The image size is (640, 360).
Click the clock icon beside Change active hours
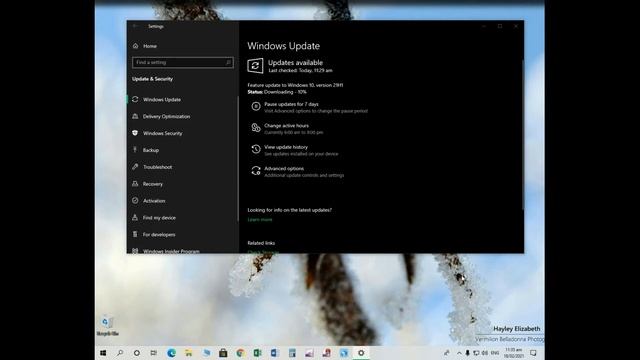256,128
